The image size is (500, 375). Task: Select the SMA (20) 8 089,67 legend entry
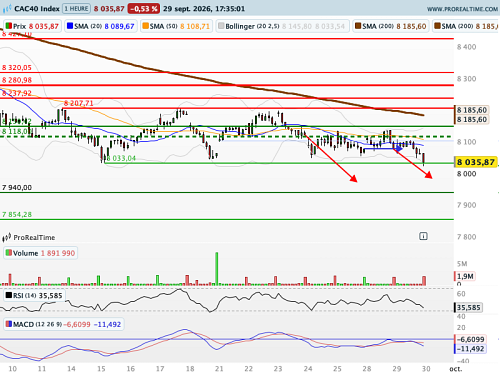tap(101, 26)
